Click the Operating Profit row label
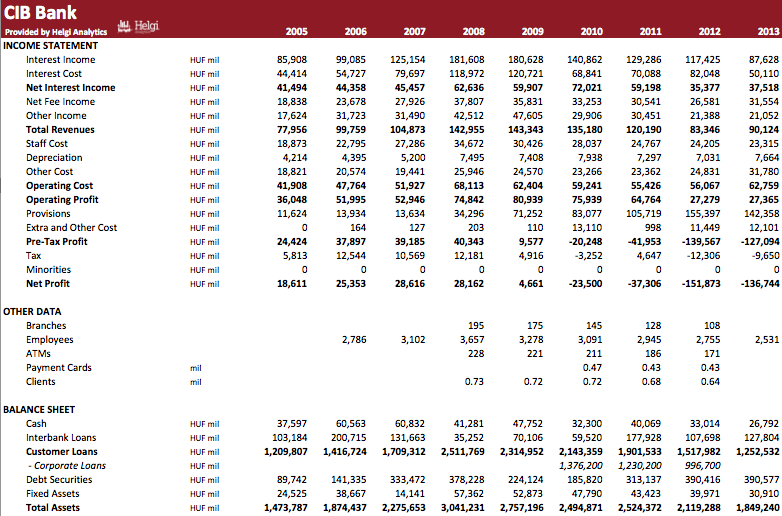This screenshot has width=782, height=516. pyautogui.click(x=62, y=199)
